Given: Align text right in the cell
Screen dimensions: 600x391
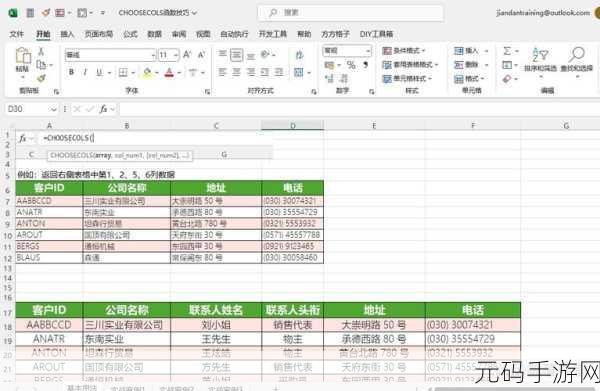Looking at the screenshot, I should [251, 72].
